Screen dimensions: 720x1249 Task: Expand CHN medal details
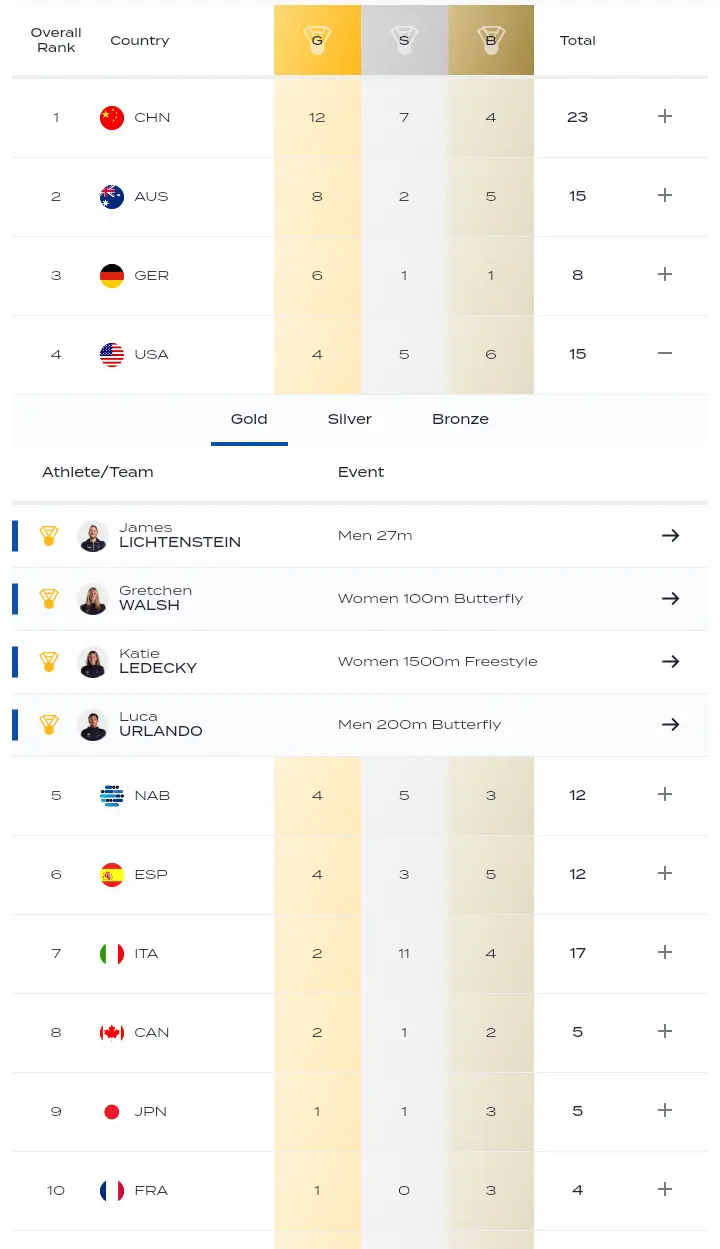point(665,116)
